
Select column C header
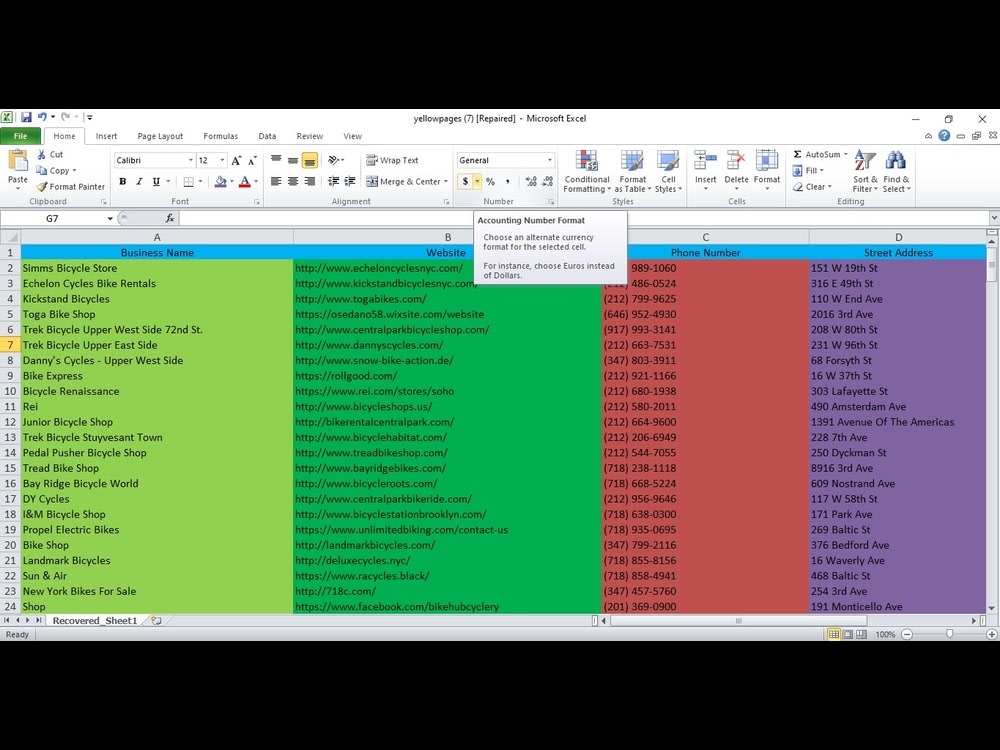(x=705, y=237)
